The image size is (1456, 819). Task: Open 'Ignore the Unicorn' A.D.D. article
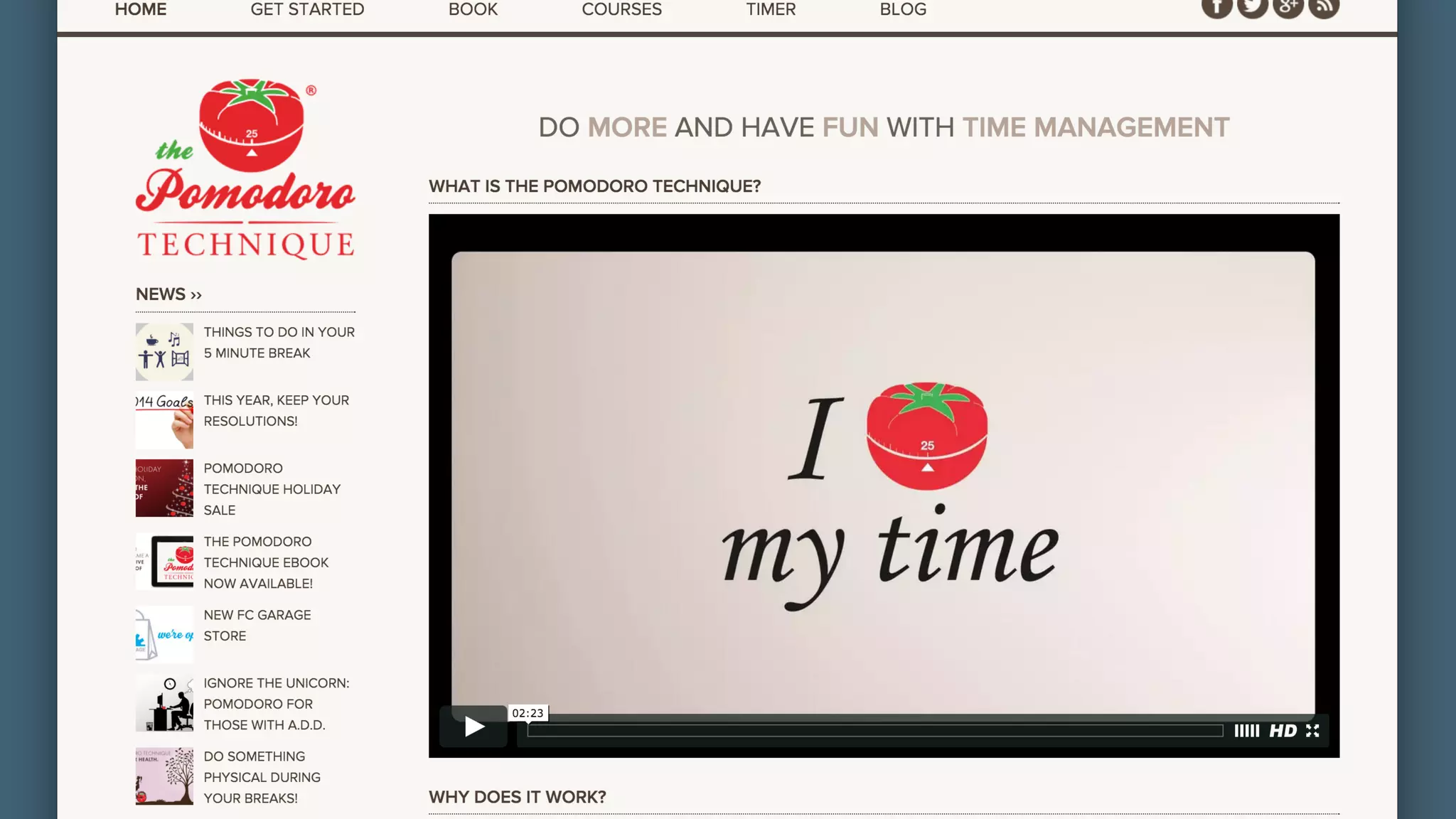coord(276,704)
